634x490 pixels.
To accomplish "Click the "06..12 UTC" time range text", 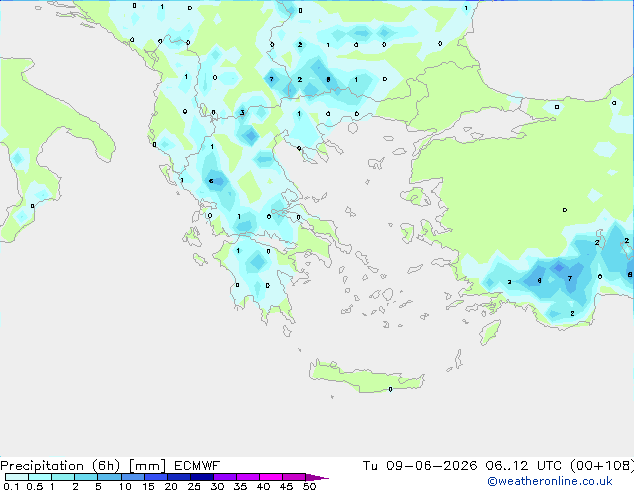I will [524, 466].
